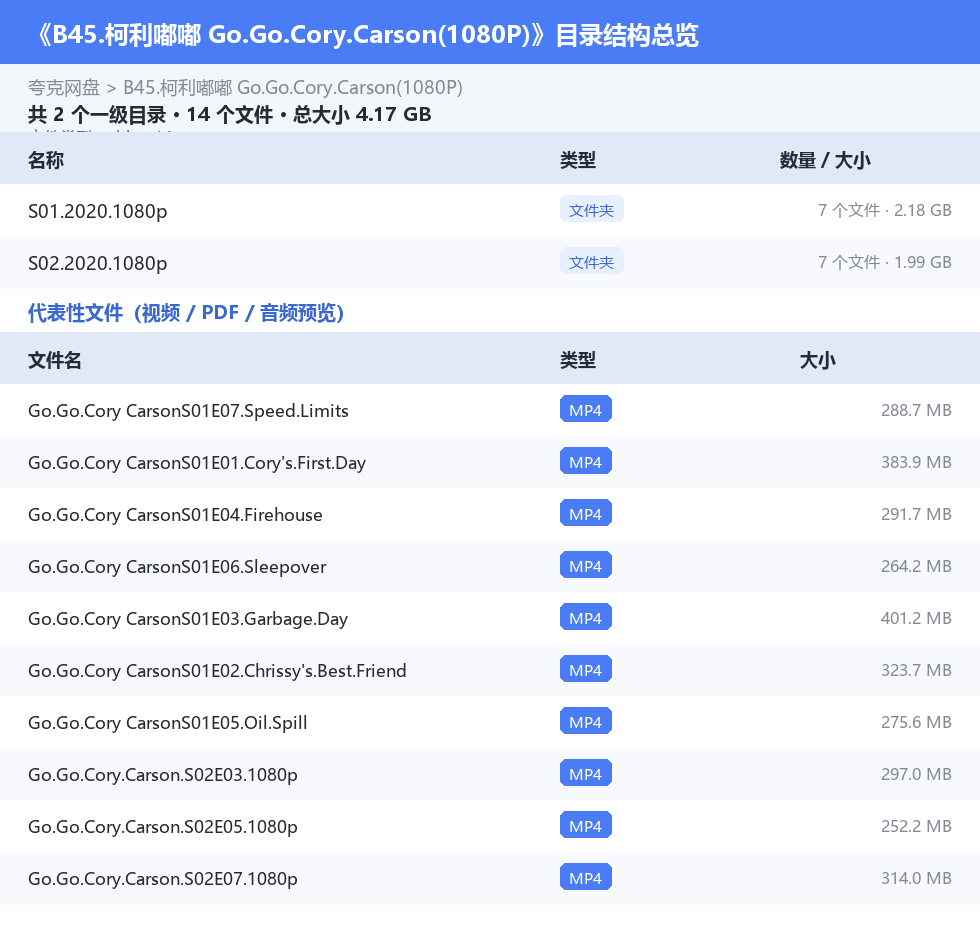Click MP4 badge for Cory's.First.Day row
The image size is (980, 936).
tap(586, 461)
